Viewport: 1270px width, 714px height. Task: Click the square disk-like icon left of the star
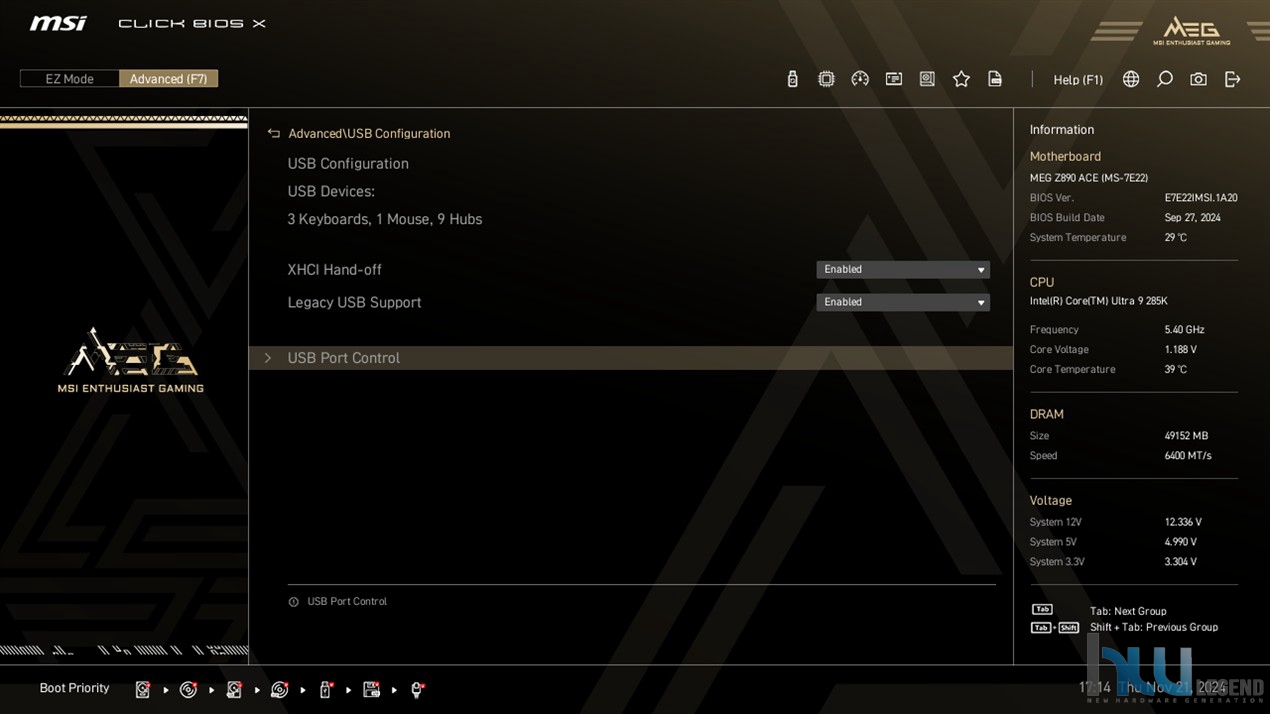[927, 79]
